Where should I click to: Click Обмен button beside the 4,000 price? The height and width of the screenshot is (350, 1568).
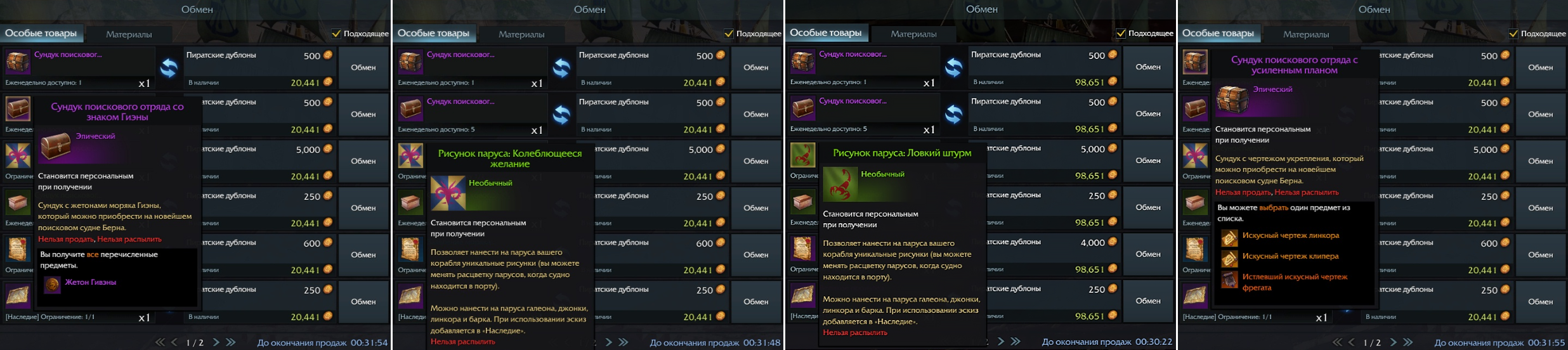pos(1148,254)
